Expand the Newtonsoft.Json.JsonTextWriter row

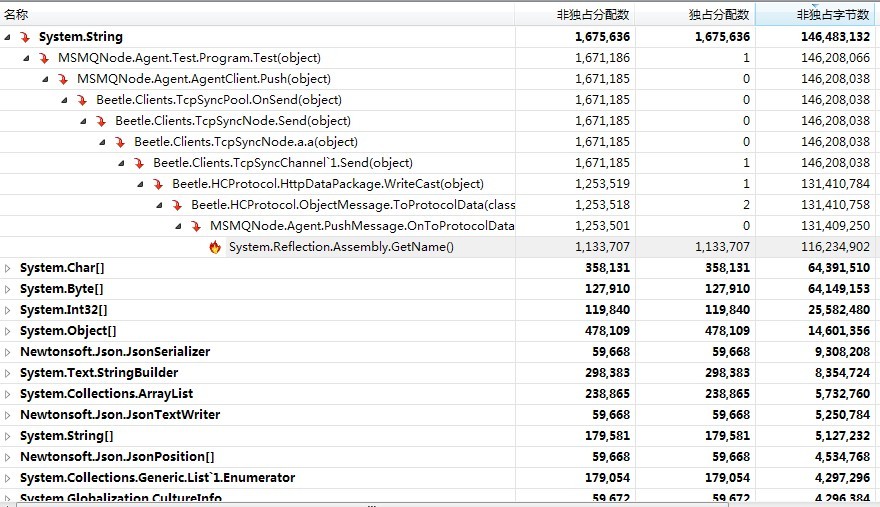pos(7,415)
